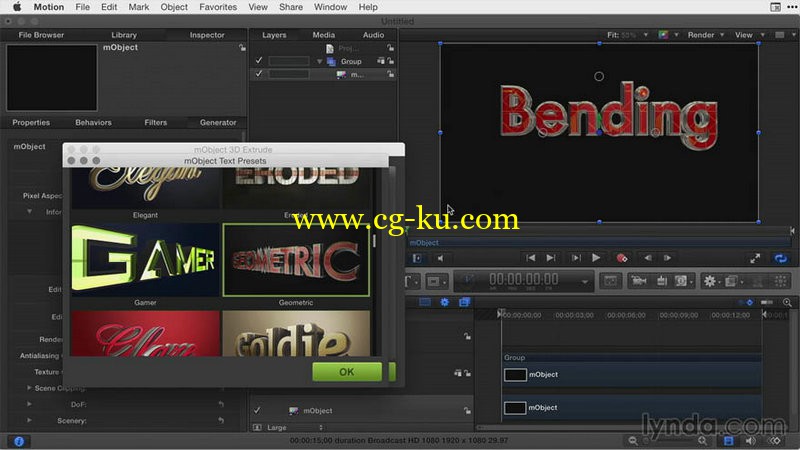Screen dimensions: 800x450
Task: Click the timeline zoom magnifier icon
Action: tap(787, 303)
